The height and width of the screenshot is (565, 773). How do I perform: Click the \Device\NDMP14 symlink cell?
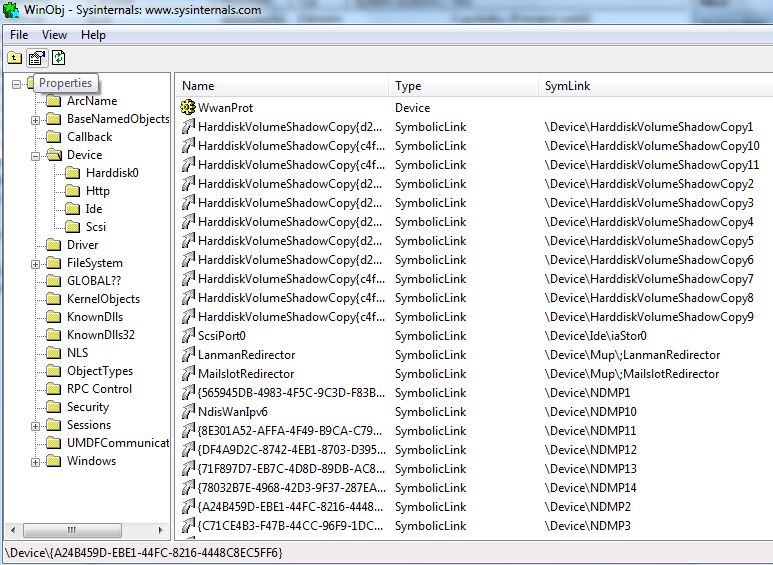591,488
